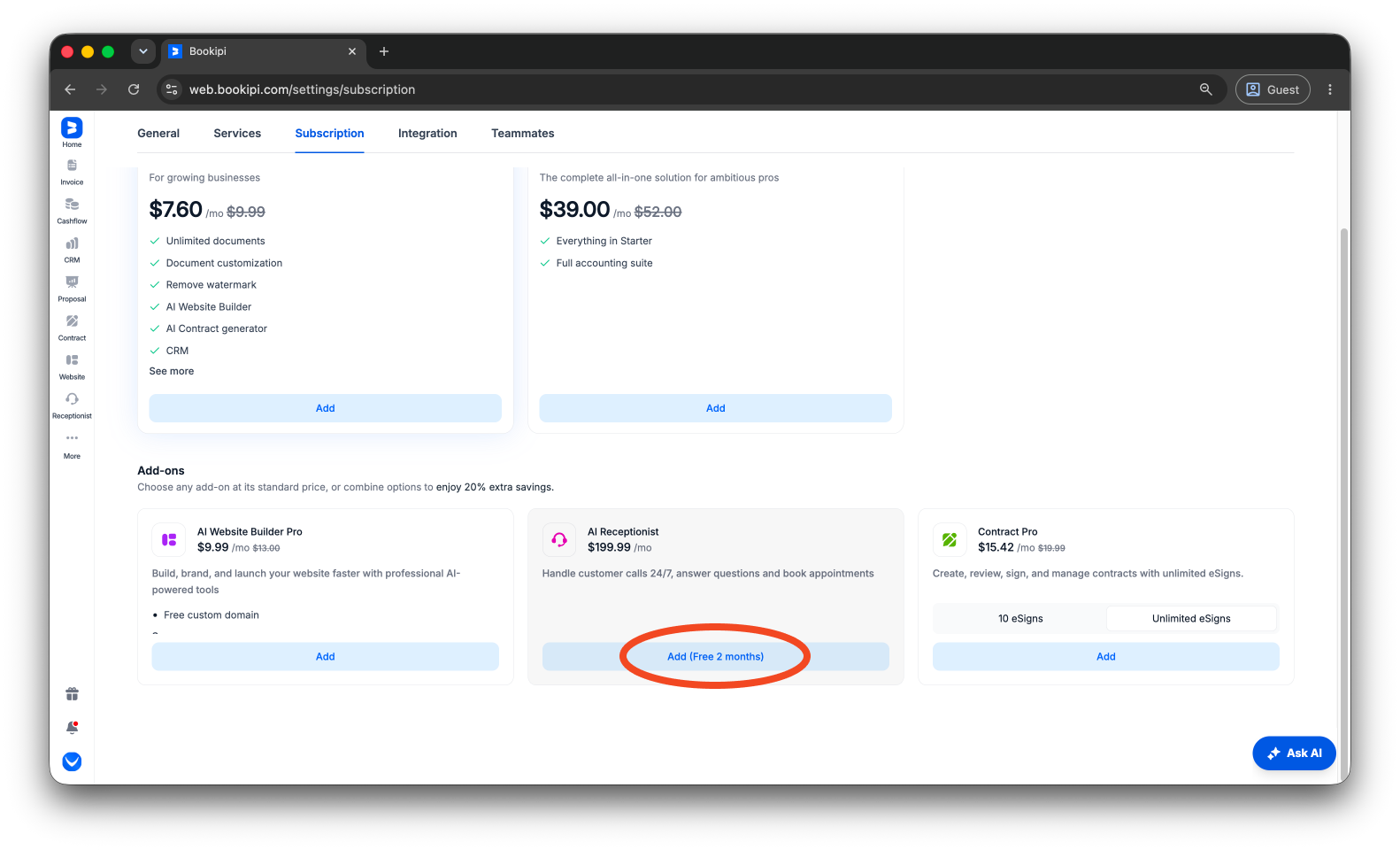Viewport: 1400px width, 850px height.
Task: Close the Bookipi browser tab
Action: (352, 51)
